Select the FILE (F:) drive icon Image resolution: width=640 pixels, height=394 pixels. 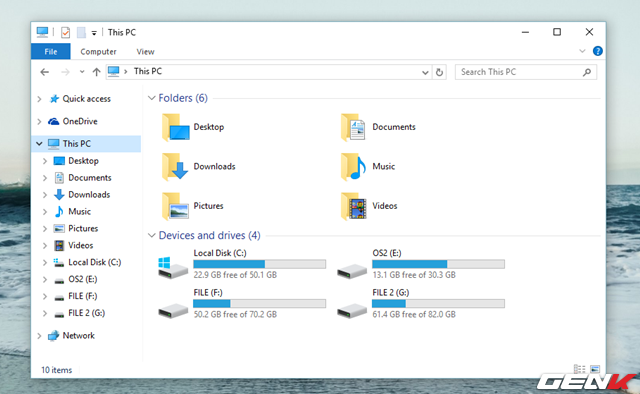click(173, 311)
